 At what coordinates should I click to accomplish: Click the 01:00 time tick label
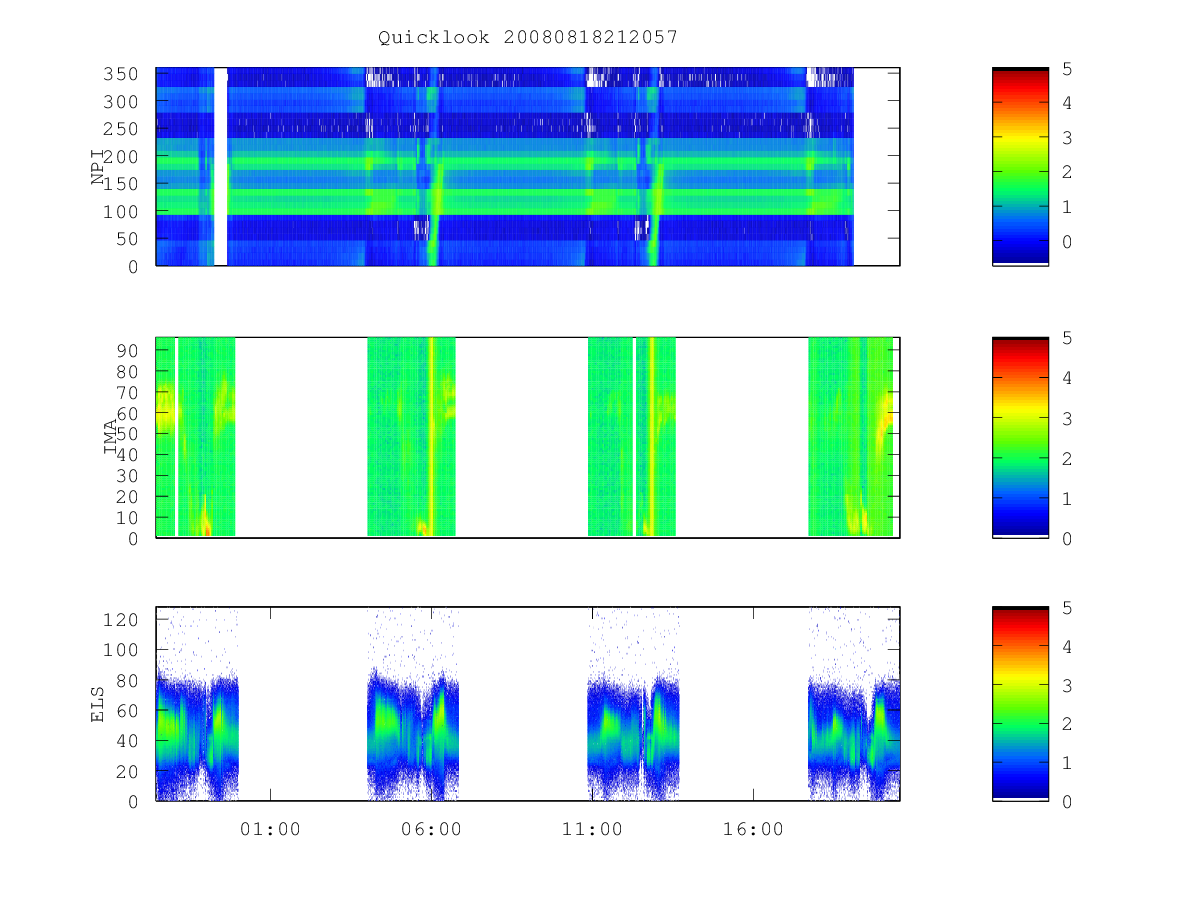tap(270, 829)
